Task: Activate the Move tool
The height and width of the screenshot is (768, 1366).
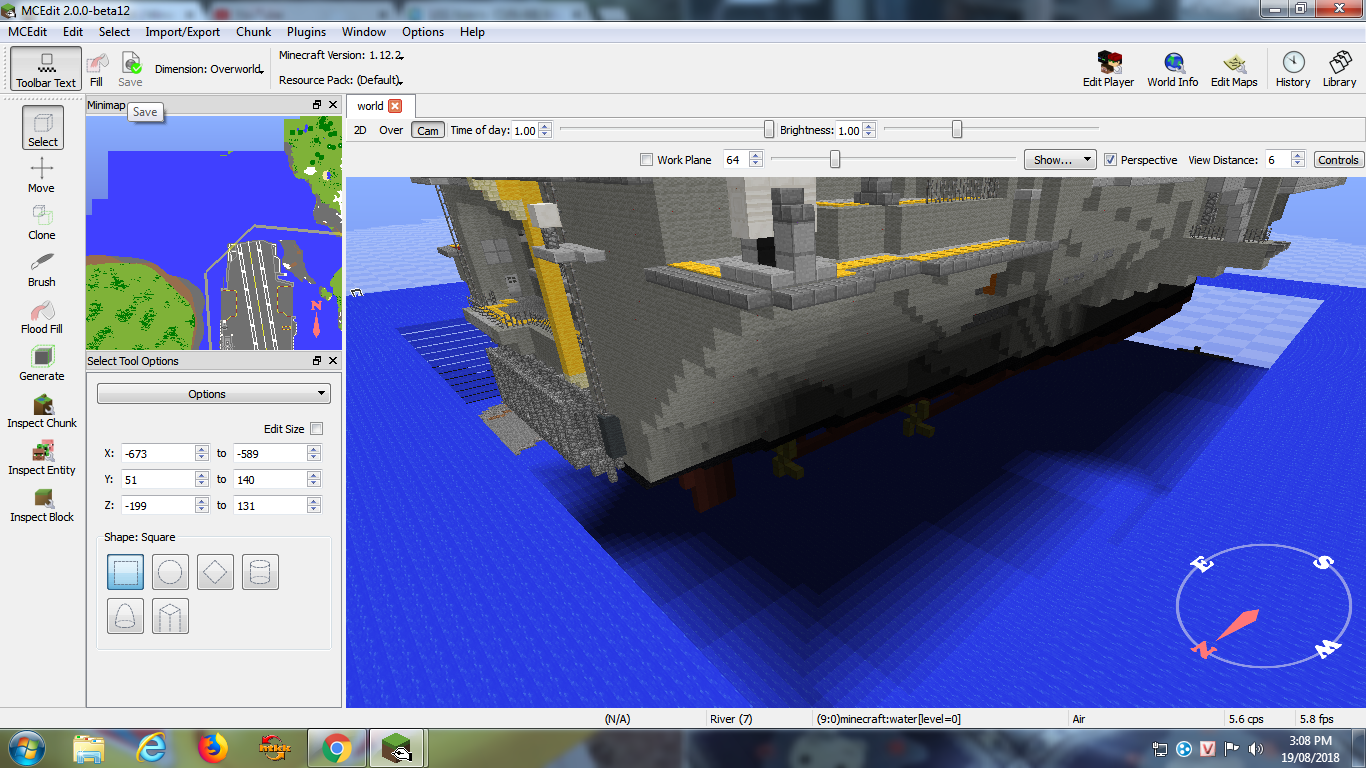Action: (42, 175)
